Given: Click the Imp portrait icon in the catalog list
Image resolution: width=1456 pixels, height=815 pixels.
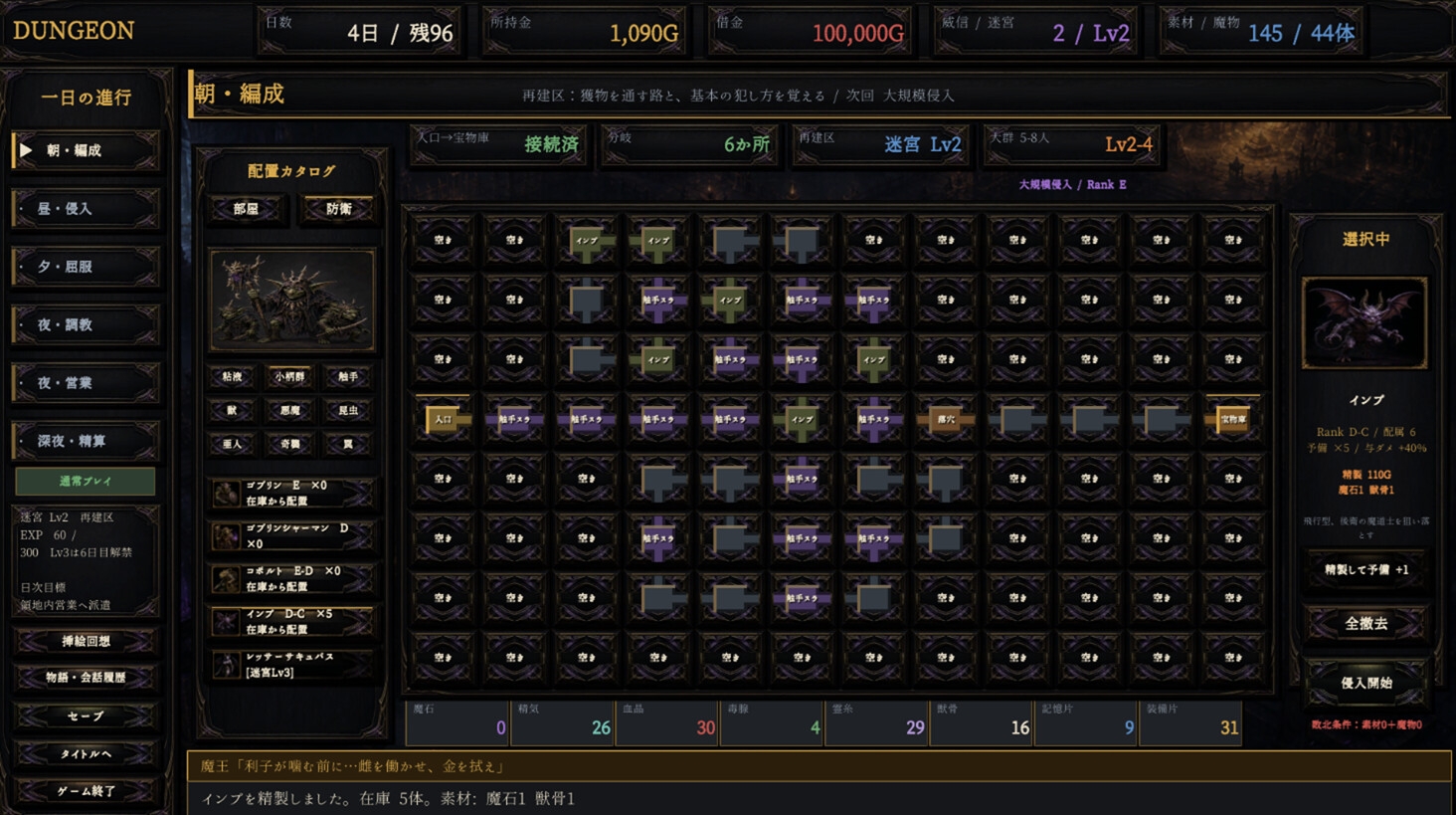Looking at the screenshot, I should coord(226,621).
